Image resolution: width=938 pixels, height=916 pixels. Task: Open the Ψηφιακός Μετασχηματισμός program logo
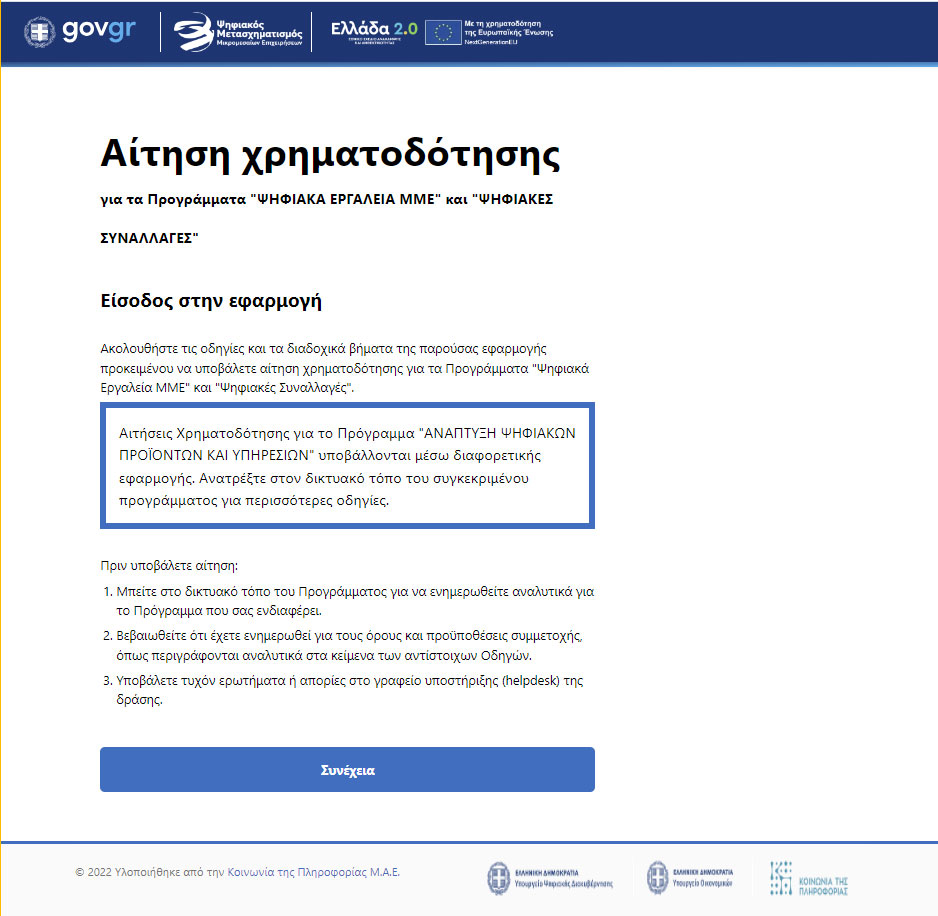pyautogui.click(x=236, y=31)
